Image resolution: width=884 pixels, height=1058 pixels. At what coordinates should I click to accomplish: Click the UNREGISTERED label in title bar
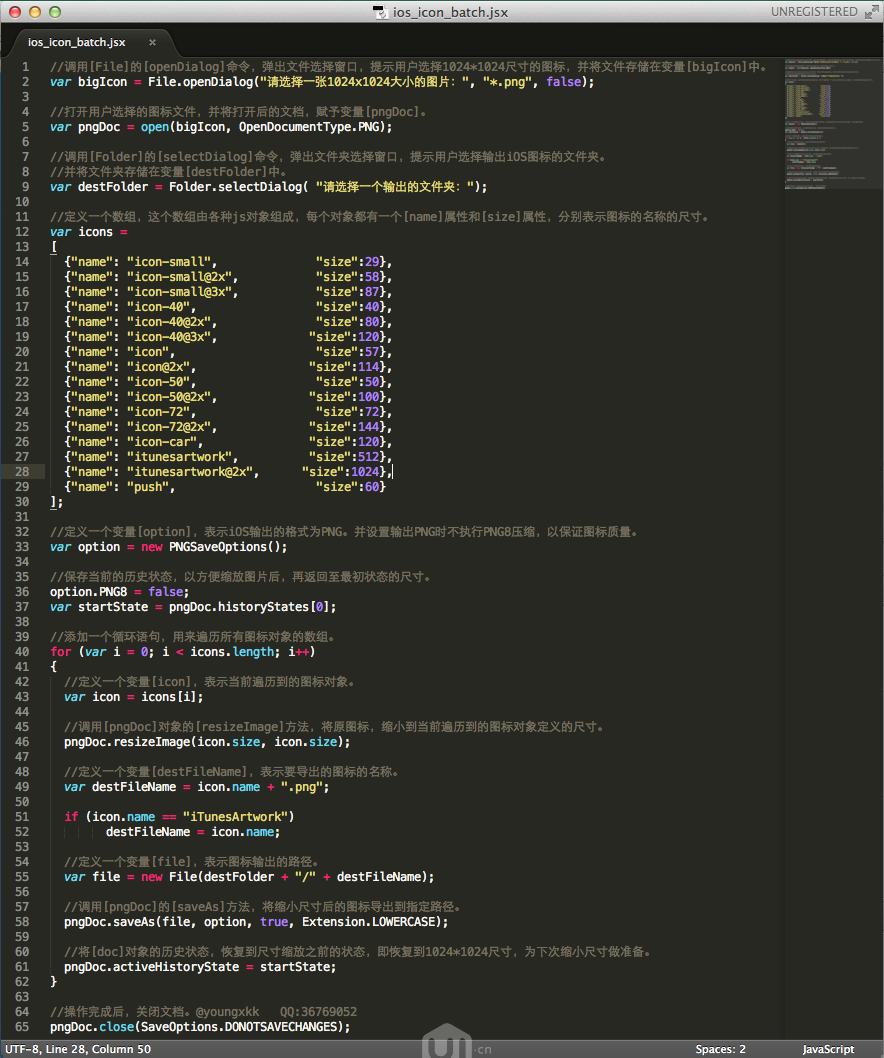pos(814,11)
